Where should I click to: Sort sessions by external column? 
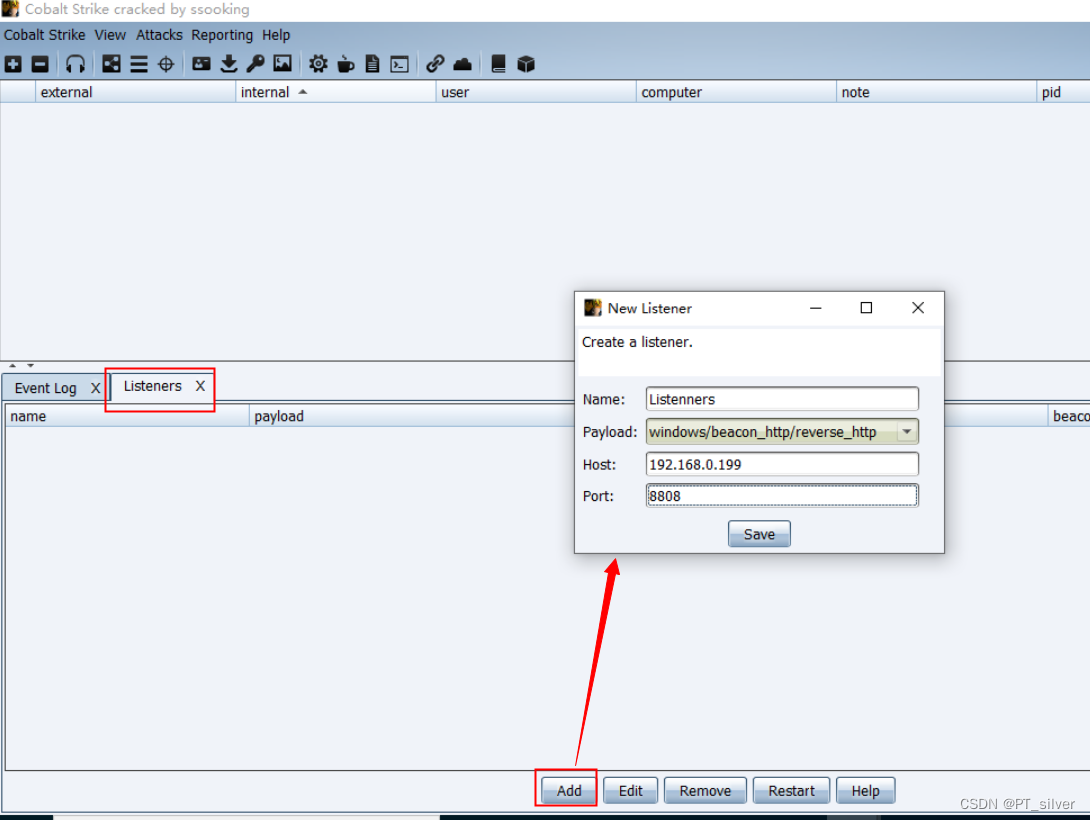click(136, 92)
